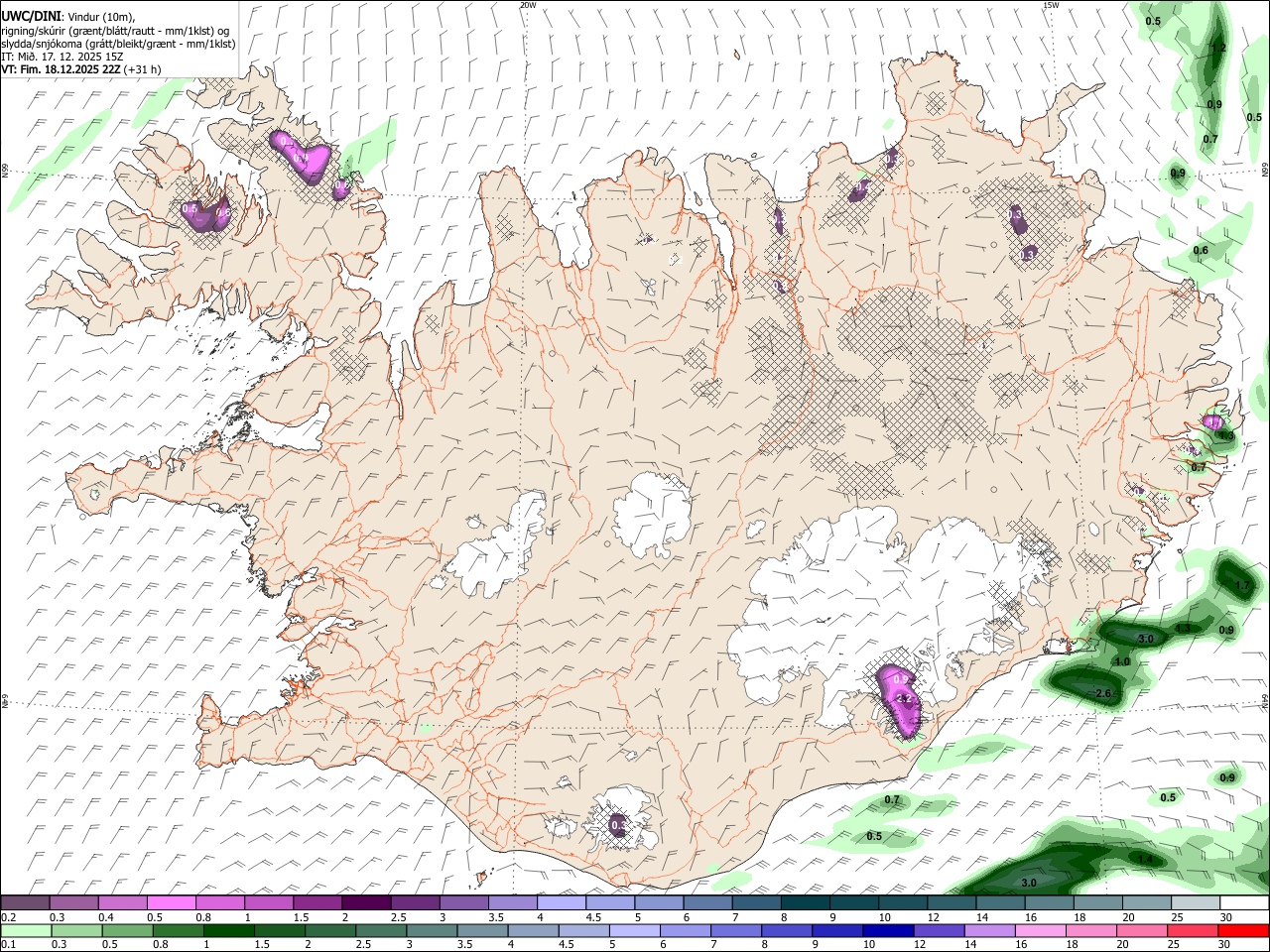Click the 0.2 label under the snow legend

(x=7, y=917)
